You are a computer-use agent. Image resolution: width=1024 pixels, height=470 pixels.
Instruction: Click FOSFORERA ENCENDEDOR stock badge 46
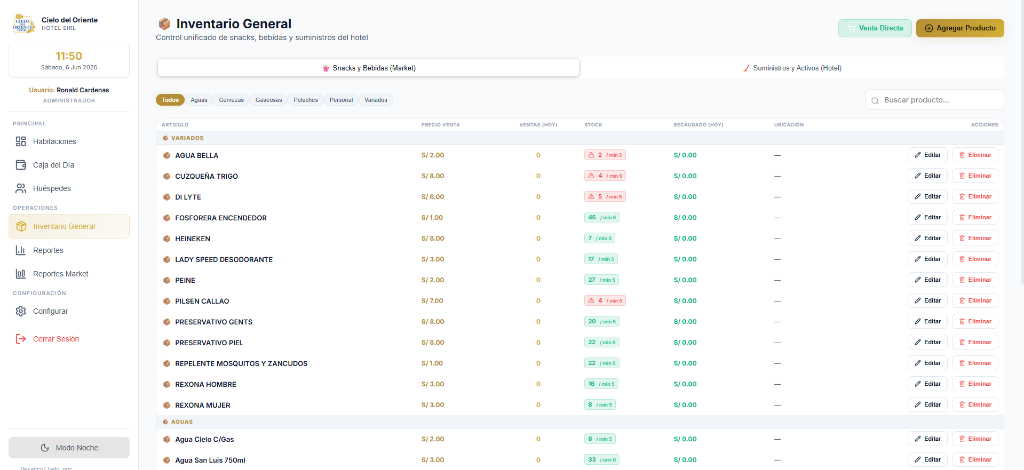coord(601,218)
